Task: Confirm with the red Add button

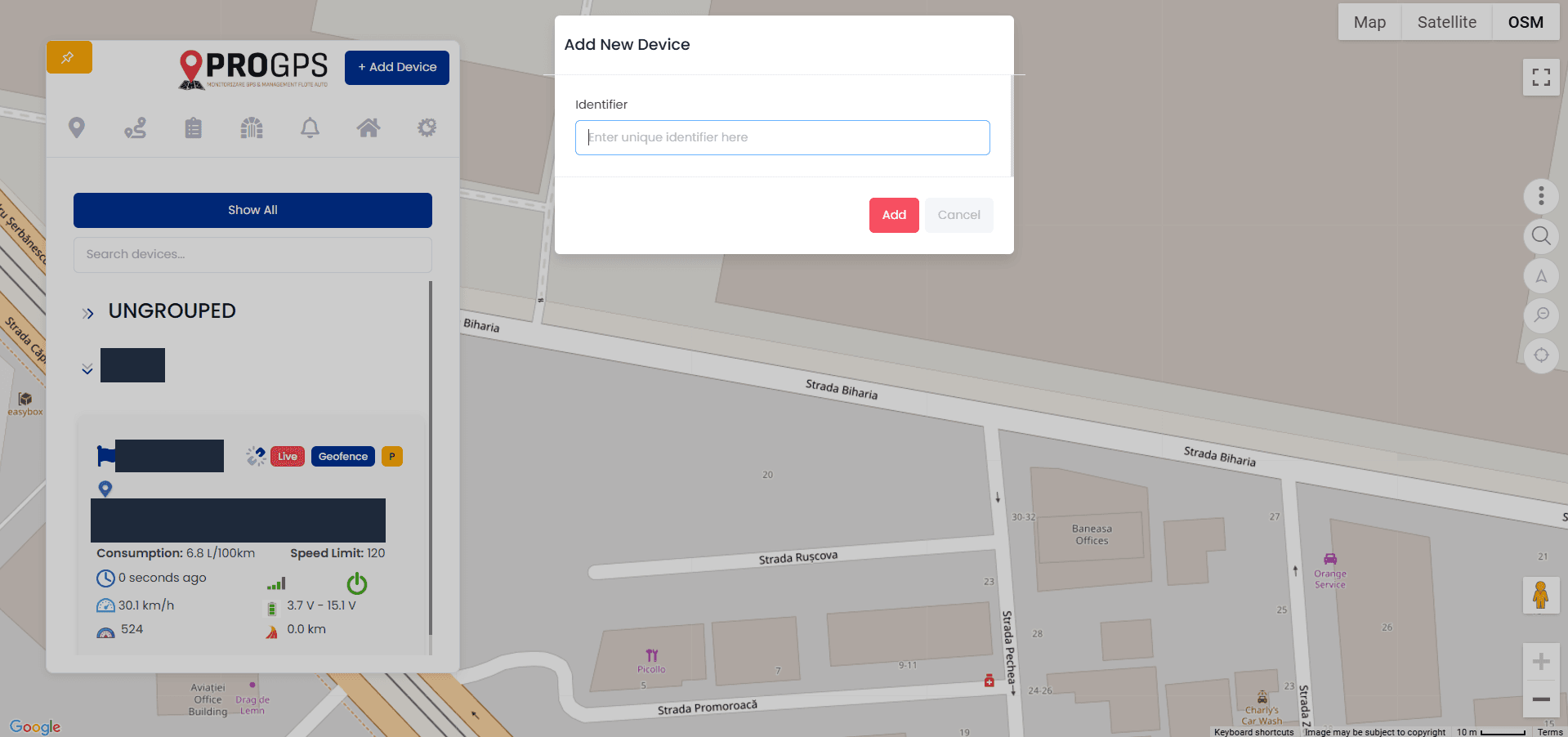Action: click(x=894, y=215)
